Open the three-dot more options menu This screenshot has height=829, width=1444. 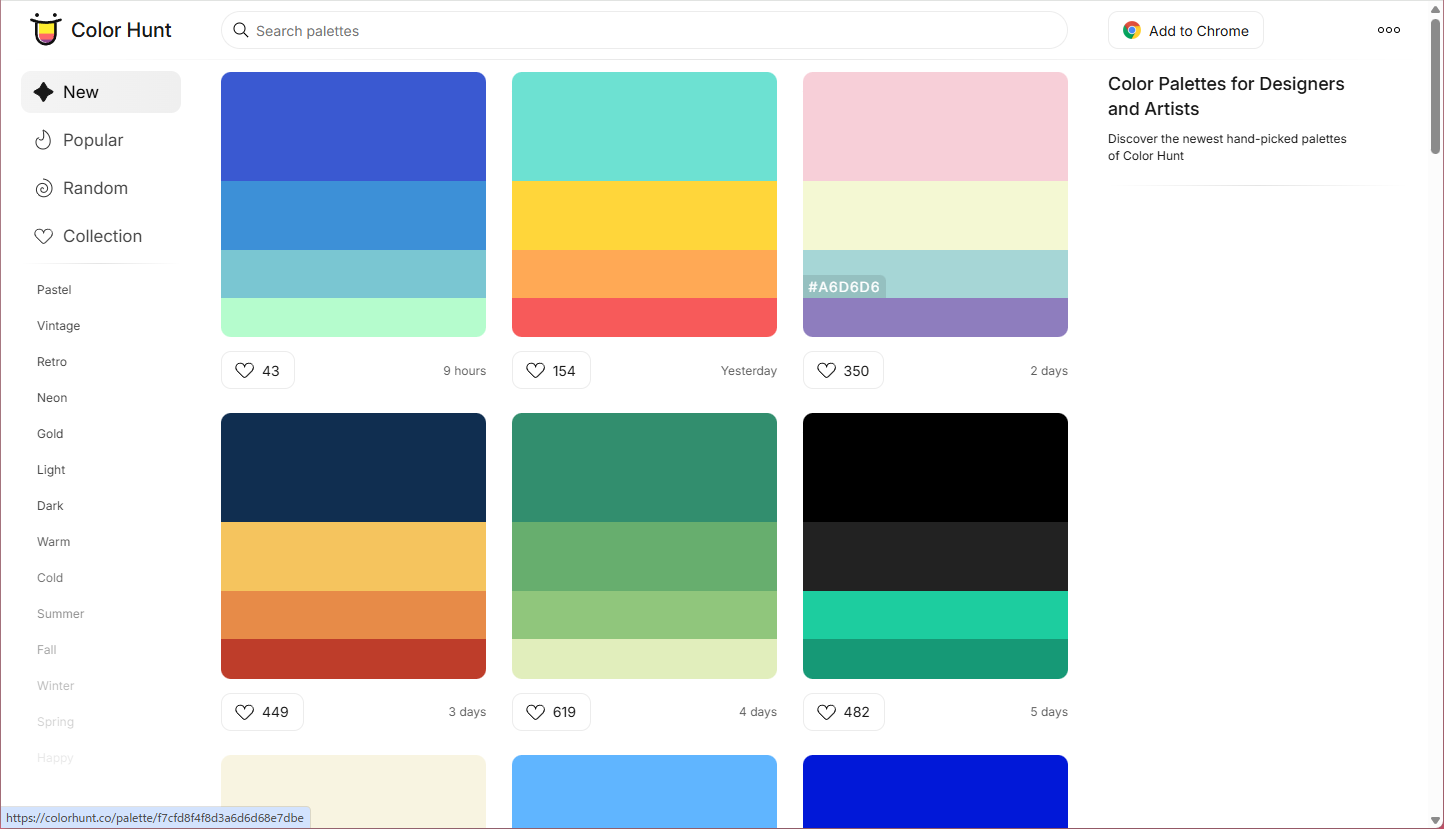point(1388,30)
